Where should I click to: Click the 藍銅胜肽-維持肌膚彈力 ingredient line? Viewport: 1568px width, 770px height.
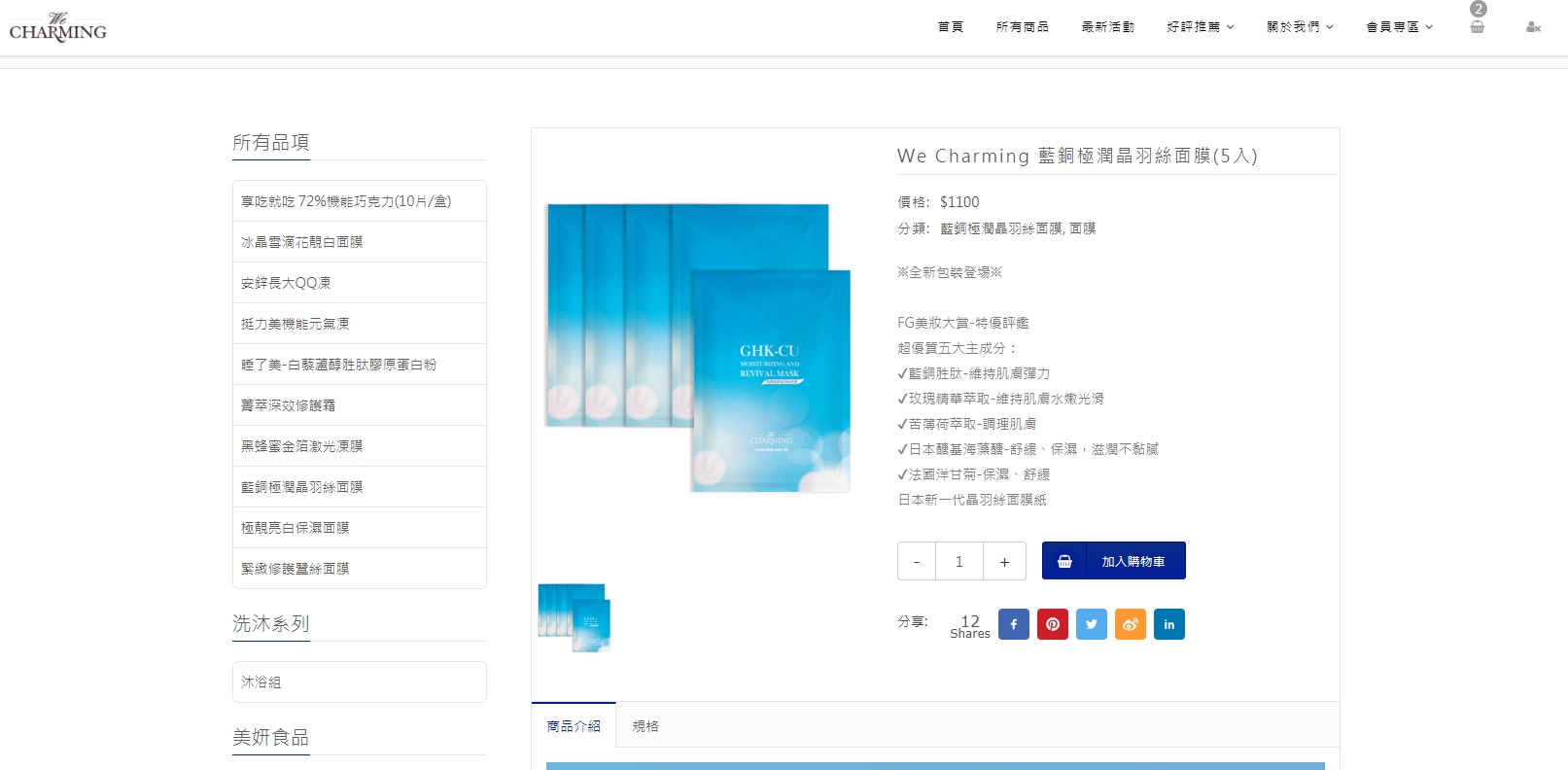click(974, 373)
